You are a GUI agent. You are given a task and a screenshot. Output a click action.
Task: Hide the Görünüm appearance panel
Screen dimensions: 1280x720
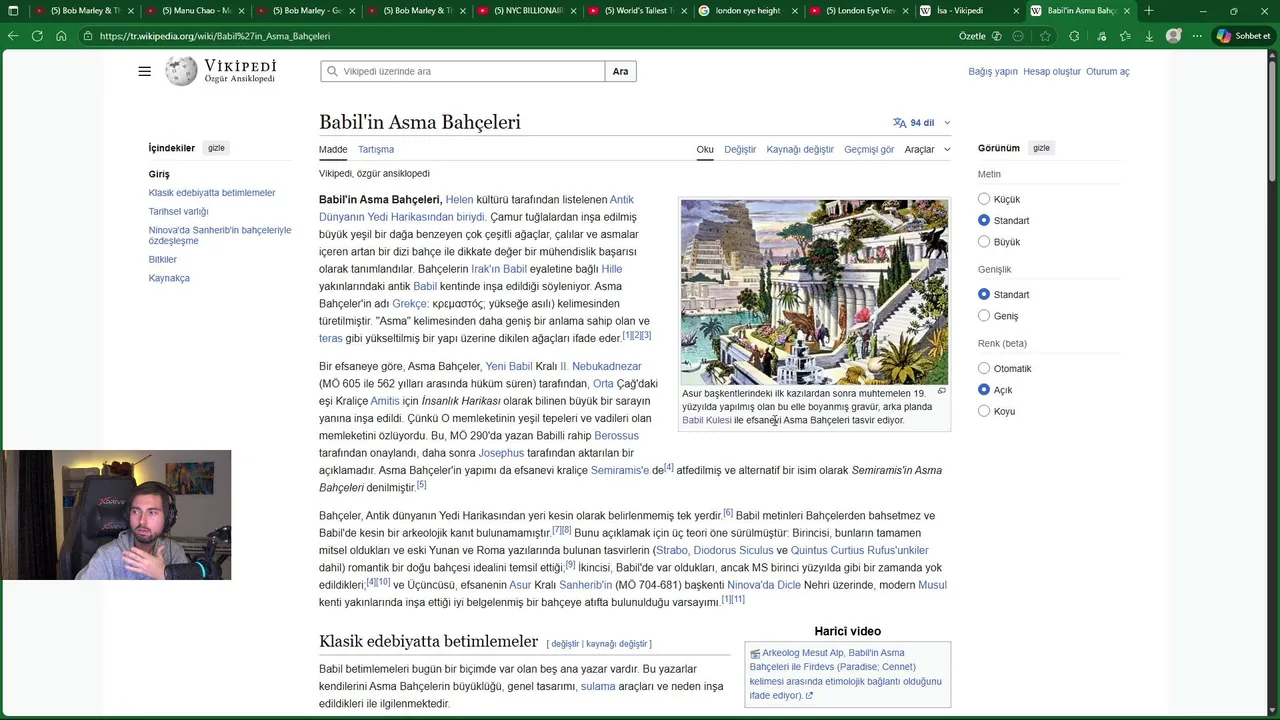click(1041, 148)
